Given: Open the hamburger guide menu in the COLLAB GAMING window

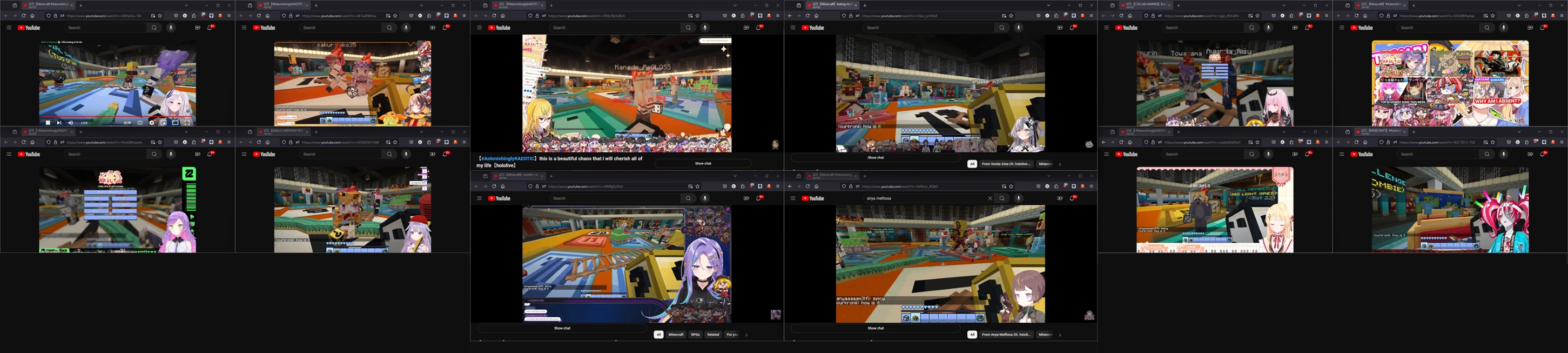Looking at the screenshot, I should [1107, 28].
